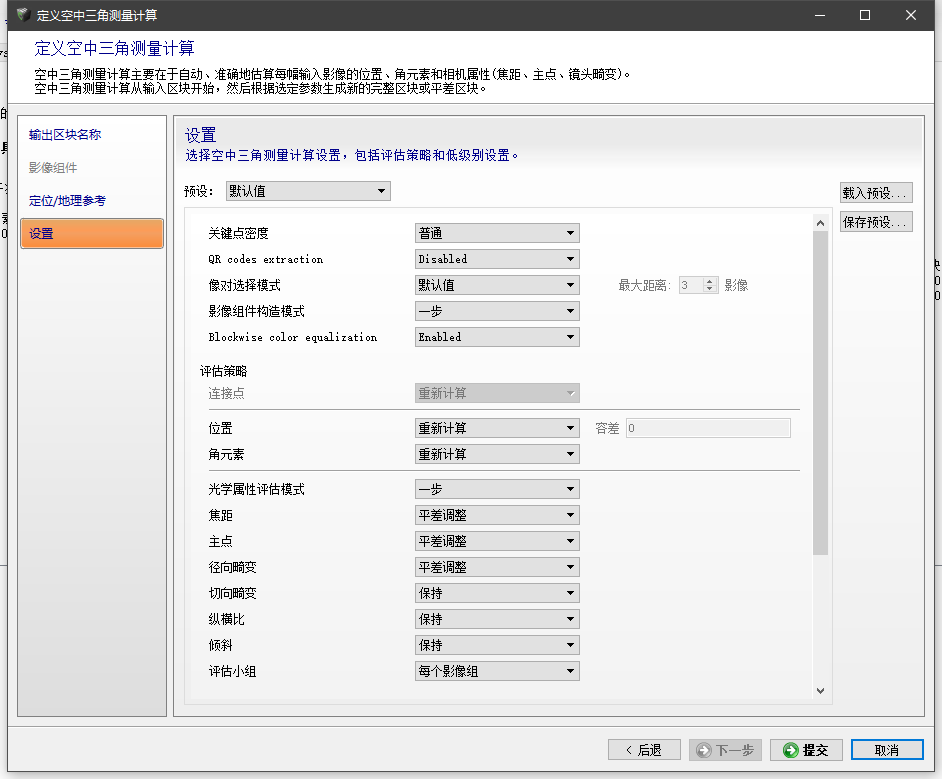Open QR codes extraction dropdown
The image size is (942, 779).
coord(497,259)
